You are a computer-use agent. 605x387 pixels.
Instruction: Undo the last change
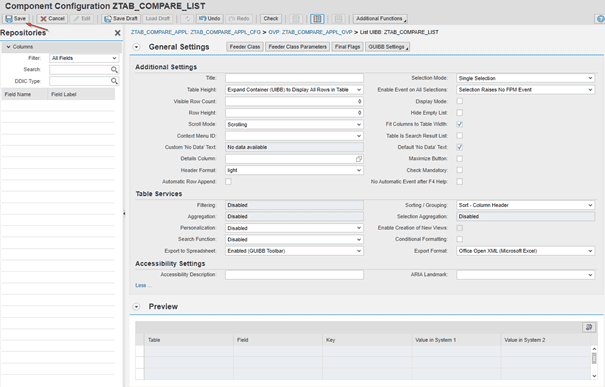coord(210,19)
